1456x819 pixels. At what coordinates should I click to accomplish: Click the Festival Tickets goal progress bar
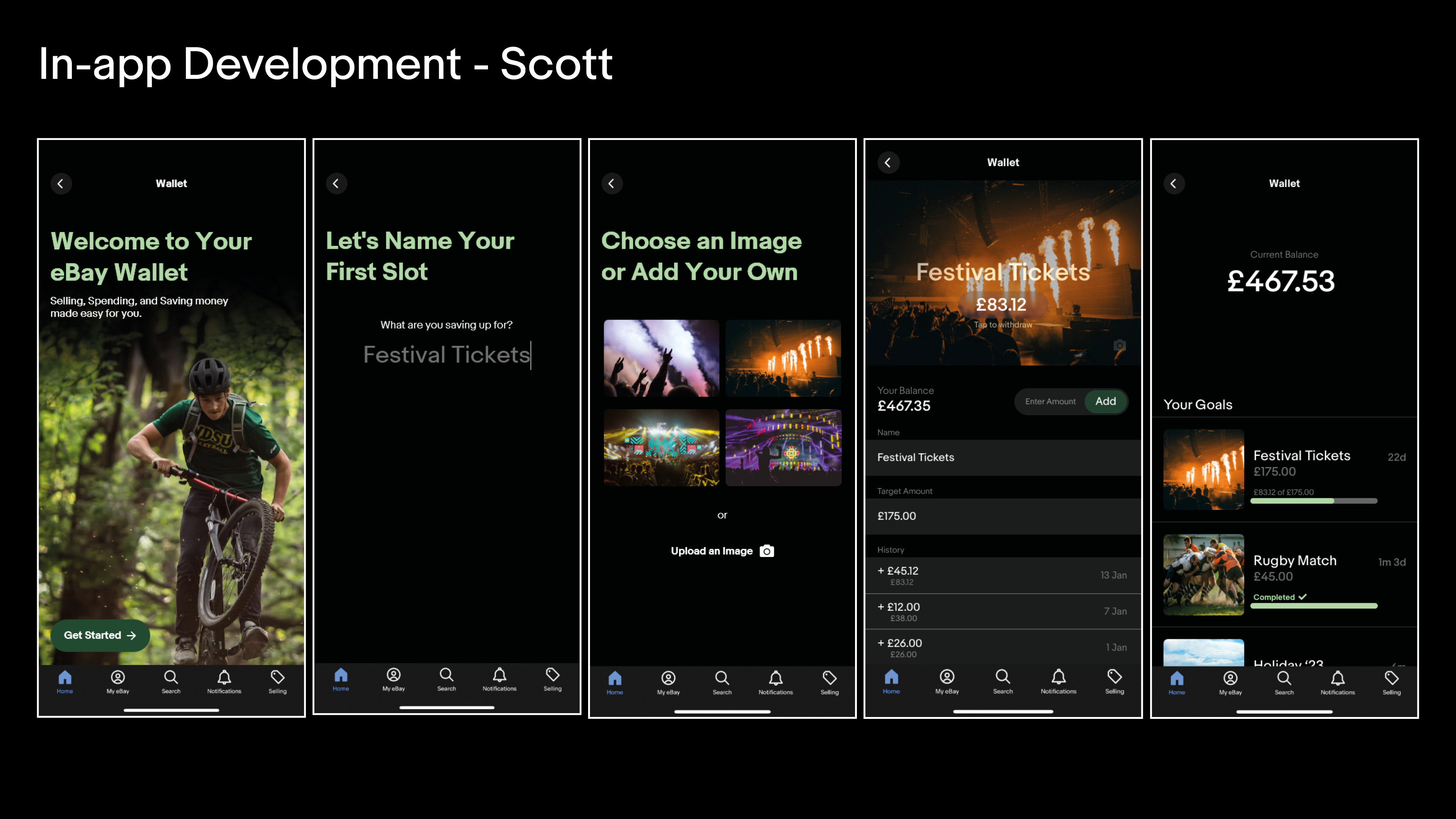[1313, 501]
